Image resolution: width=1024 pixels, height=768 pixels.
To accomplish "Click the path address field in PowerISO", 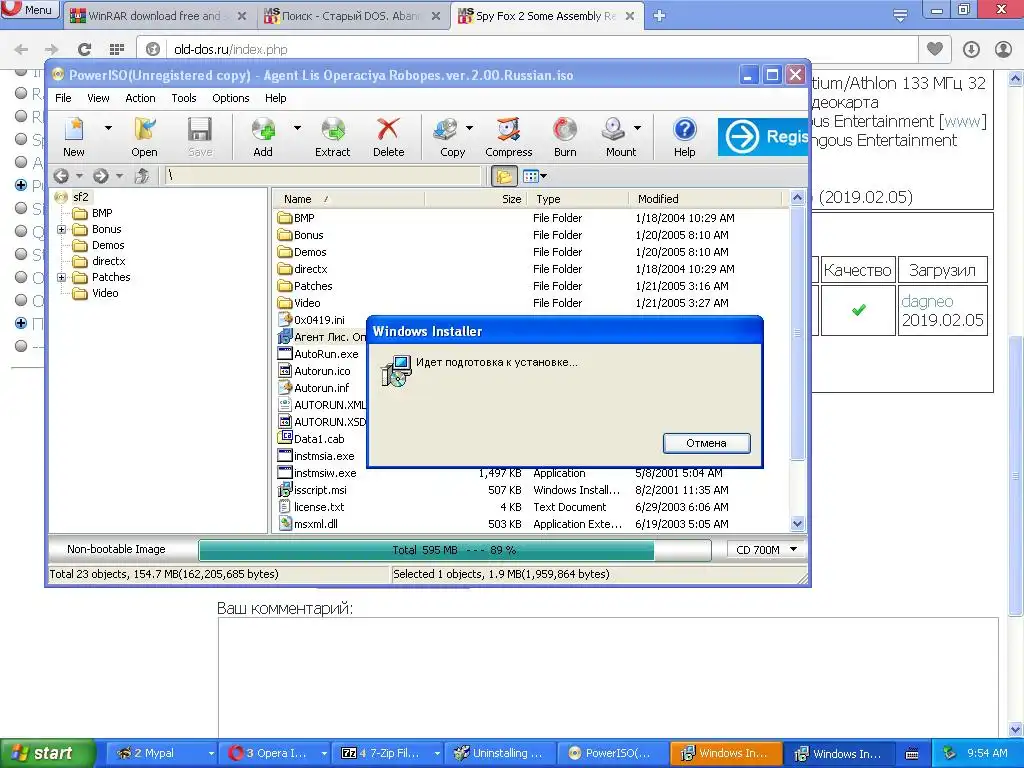I will click(323, 176).
